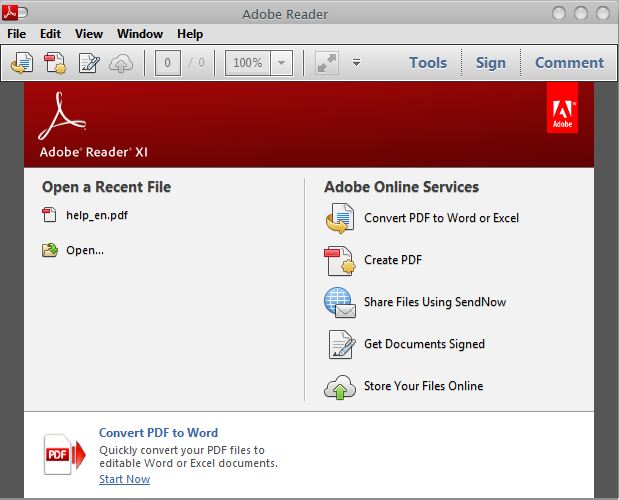The image size is (619, 500).
Task: Open the Help menu
Action: click(190, 34)
